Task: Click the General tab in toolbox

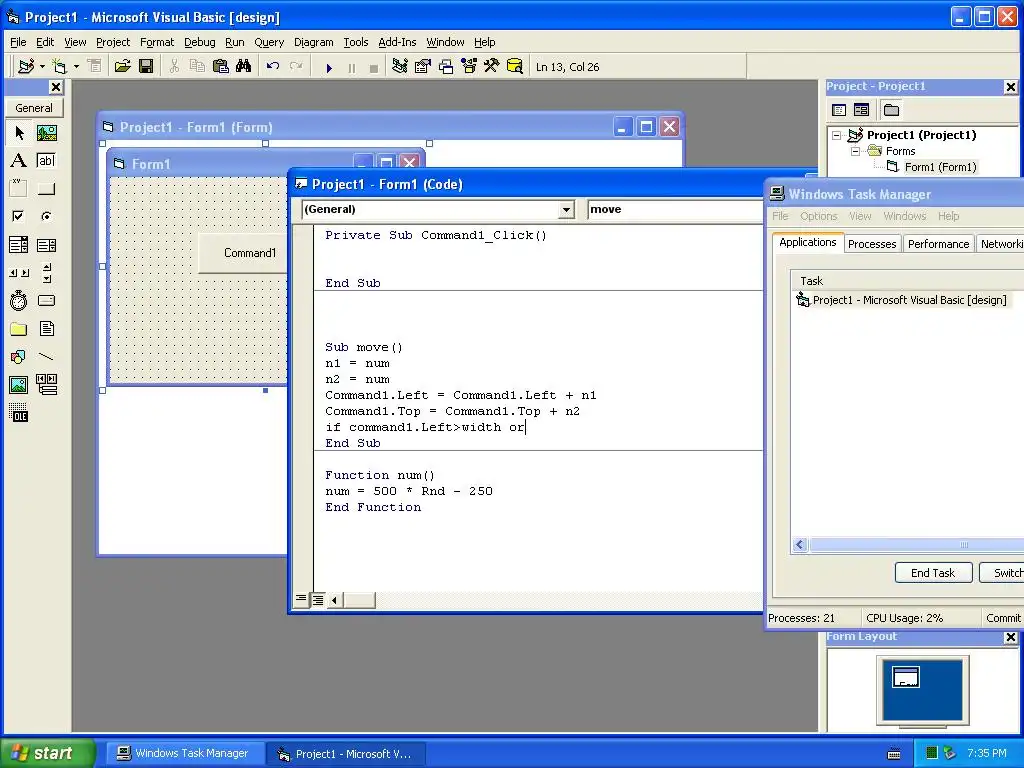Action: (x=34, y=108)
